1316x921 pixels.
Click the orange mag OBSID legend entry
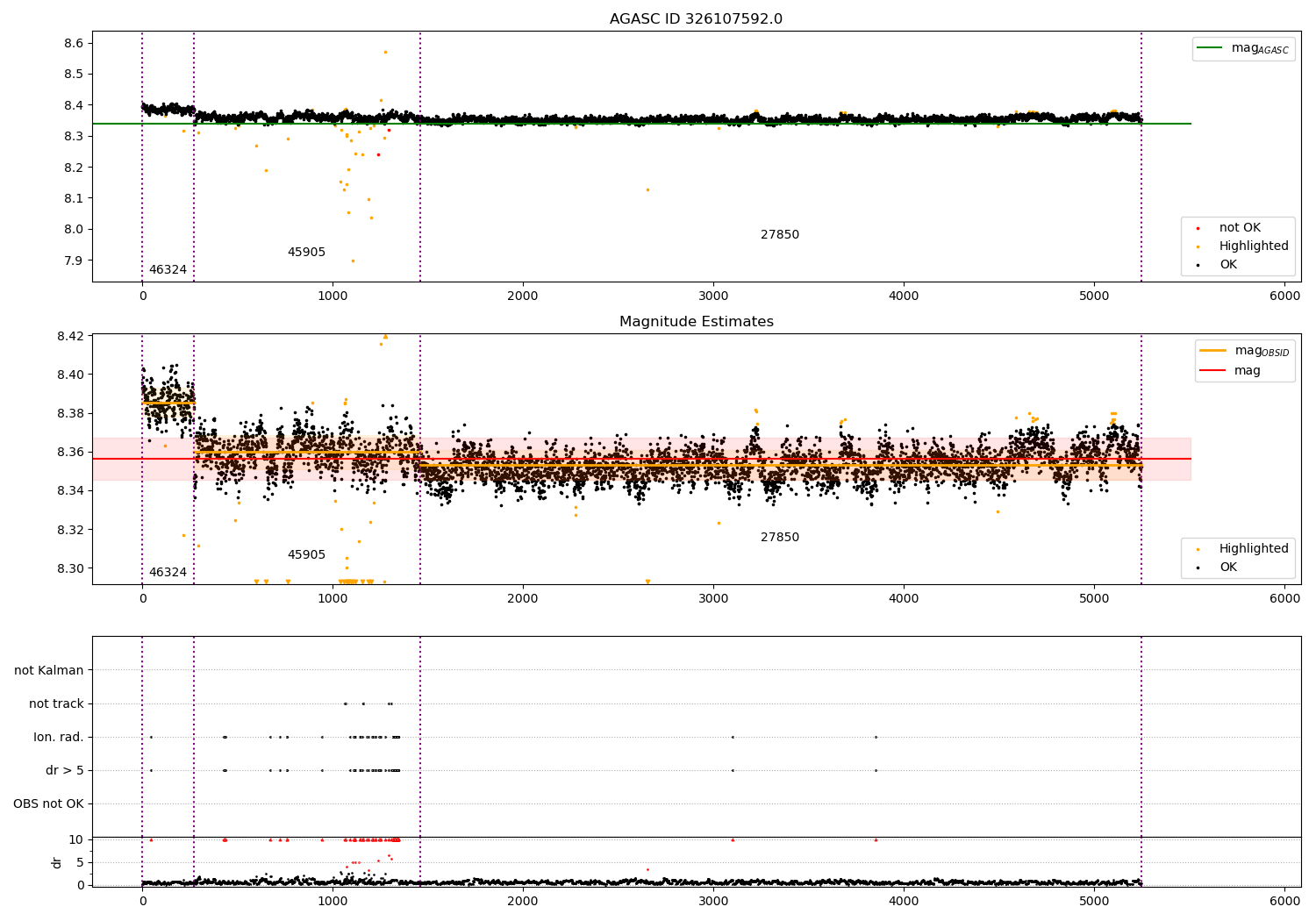tap(1245, 351)
